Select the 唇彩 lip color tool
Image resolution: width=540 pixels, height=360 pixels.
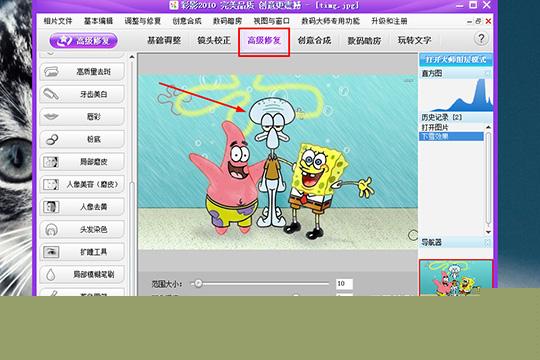coord(82,117)
